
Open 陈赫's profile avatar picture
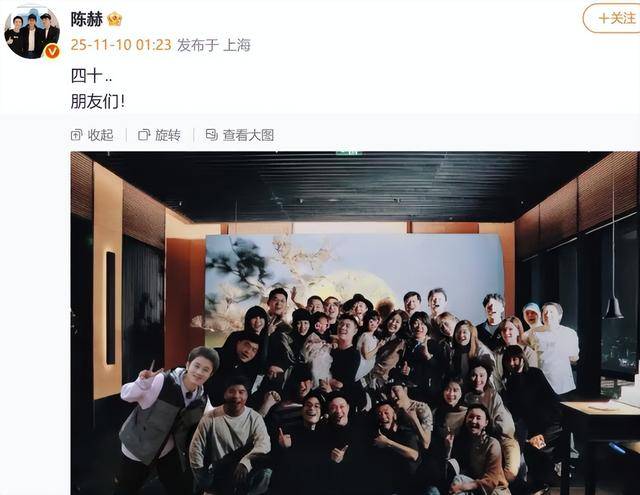point(32,33)
